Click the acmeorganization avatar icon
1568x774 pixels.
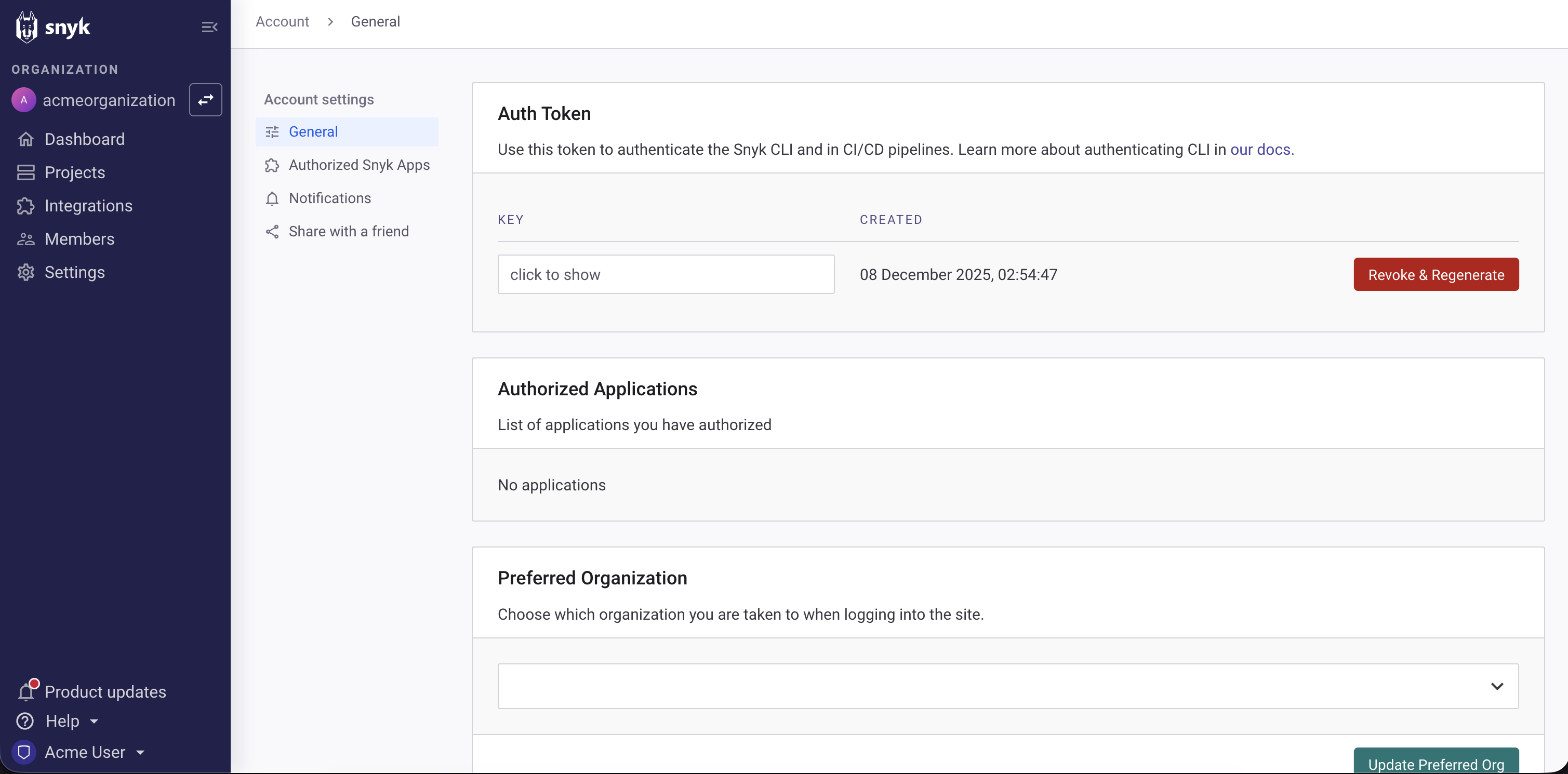(x=24, y=100)
